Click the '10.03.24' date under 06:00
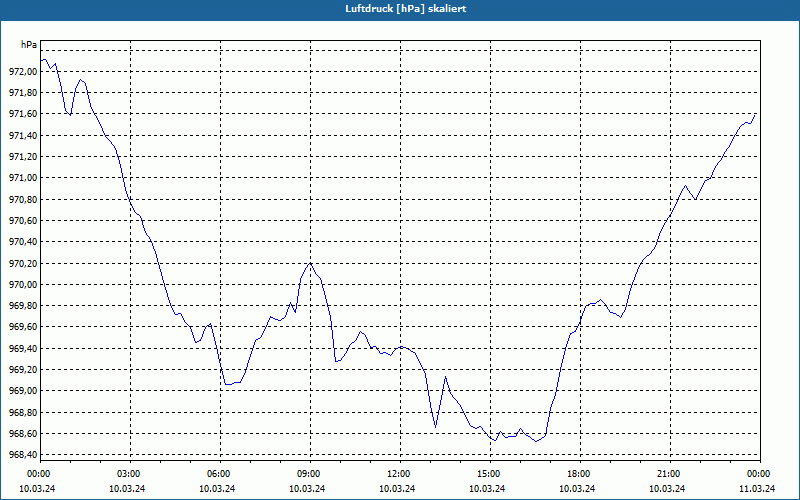Image resolution: width=800 pixels, height=500 pixels. tap(217, 488)
